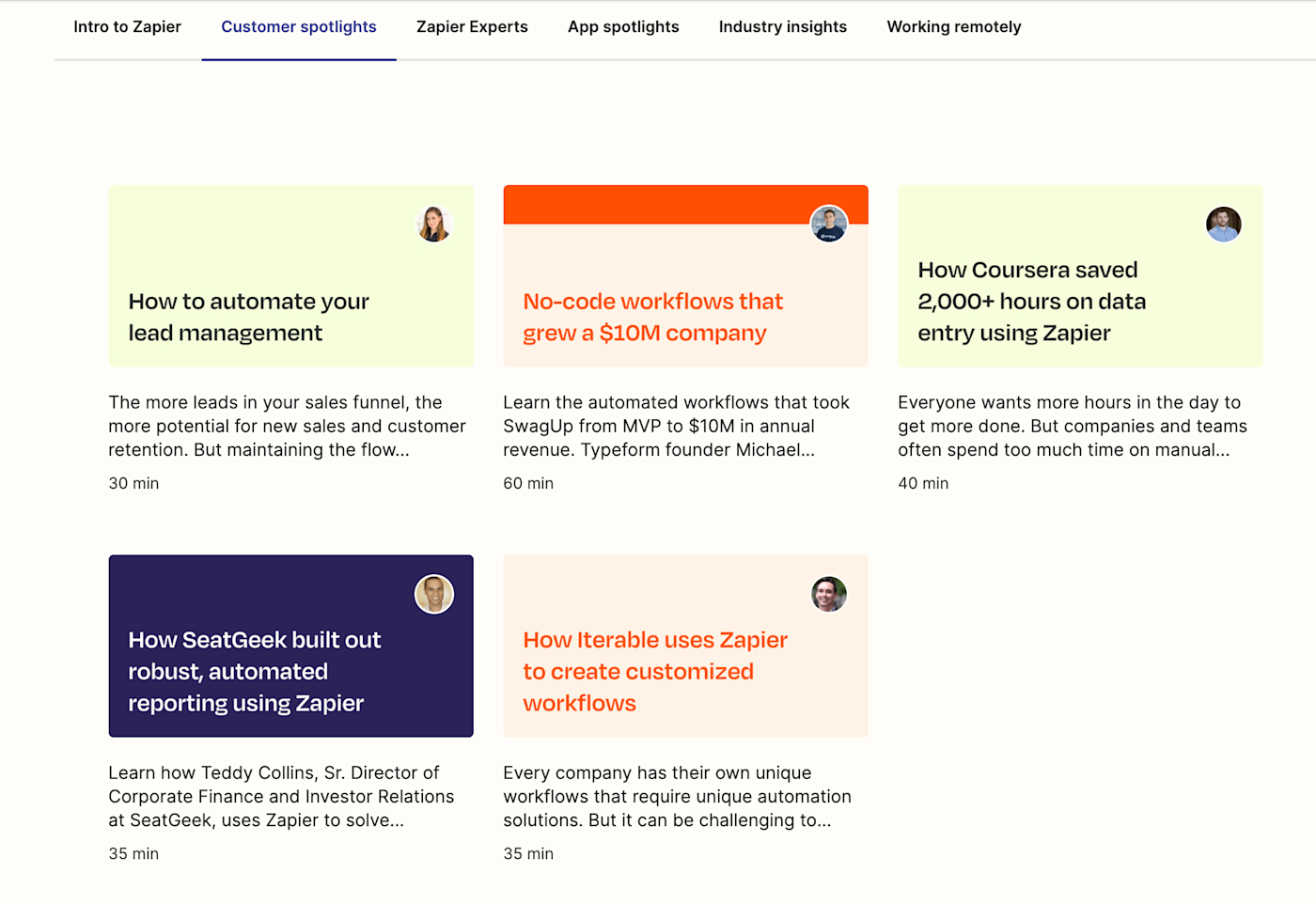Screen dimensions: 1316x904
Task: Open the Working remotely tab
Action: (954, 27)
